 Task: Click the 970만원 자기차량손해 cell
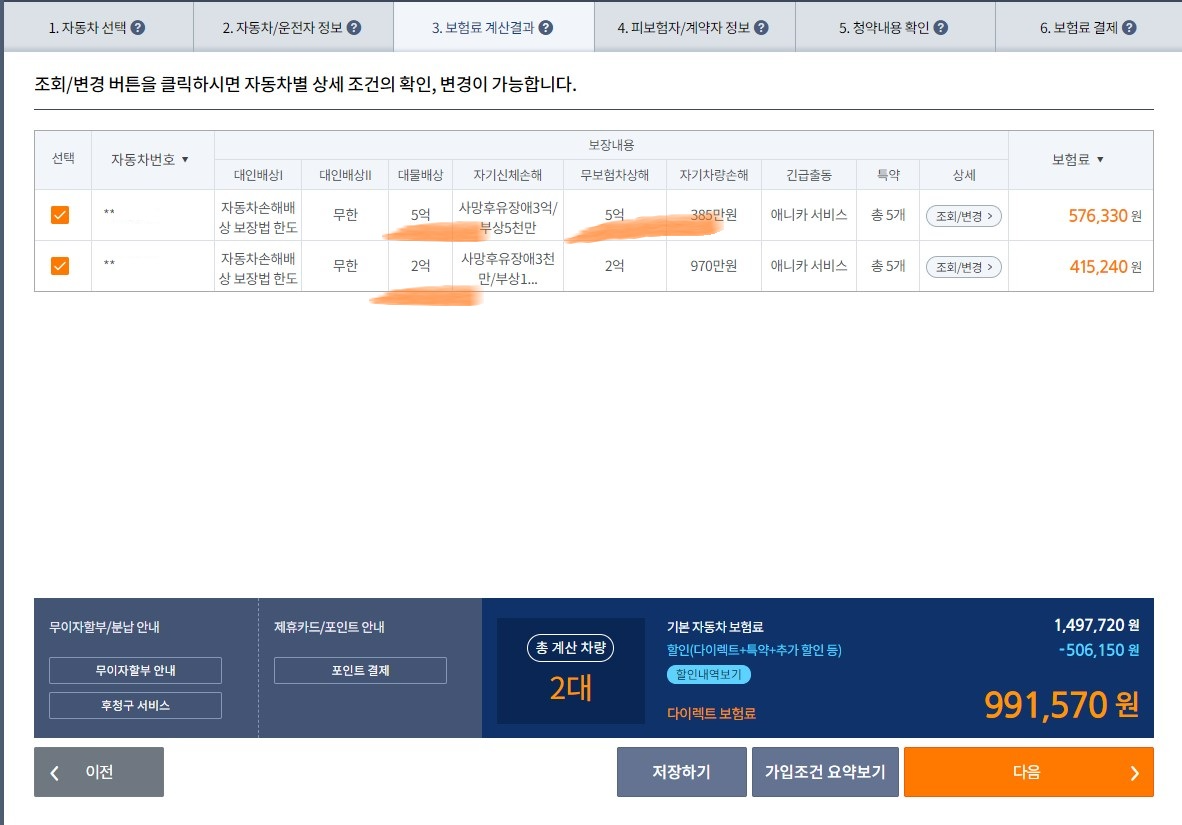point(714,266)
